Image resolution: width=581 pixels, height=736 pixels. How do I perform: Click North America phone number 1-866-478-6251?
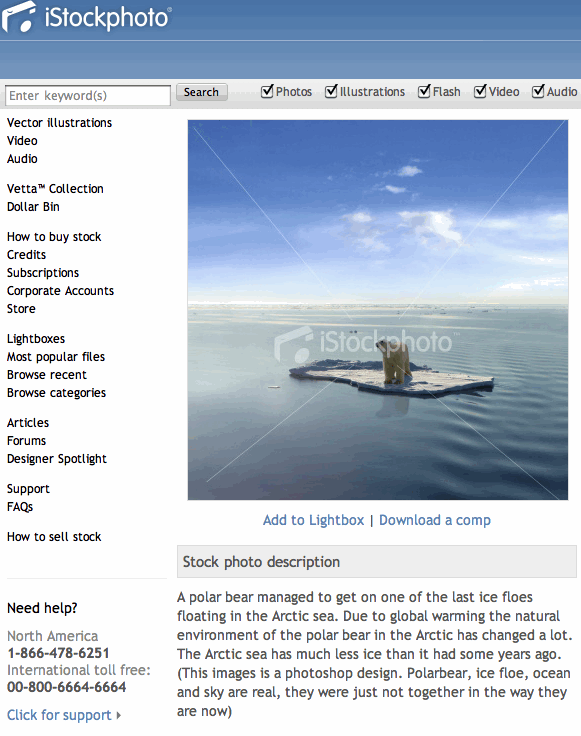point(58,653)
